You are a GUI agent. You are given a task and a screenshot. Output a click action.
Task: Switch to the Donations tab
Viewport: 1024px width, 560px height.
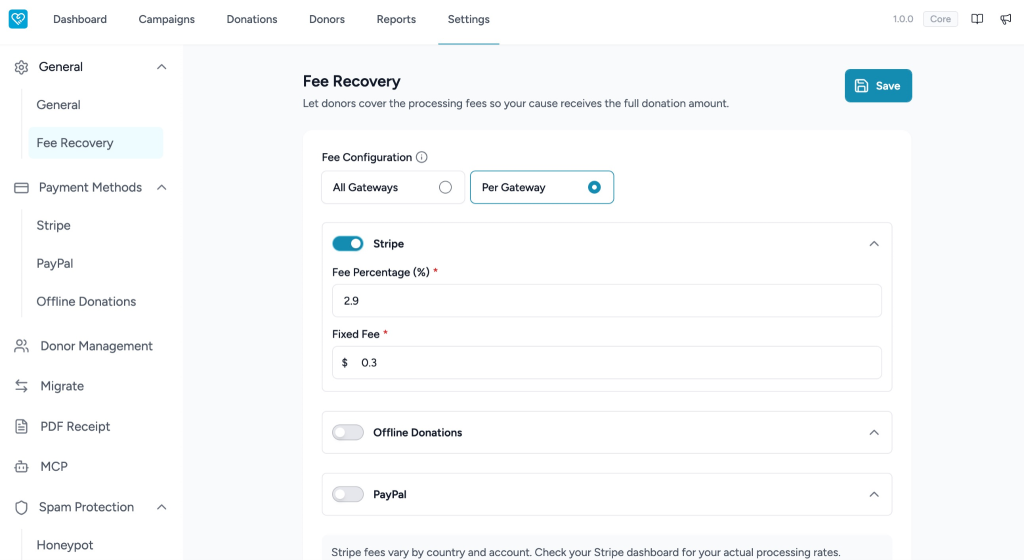pyautogui.click(x=252, y=20)
